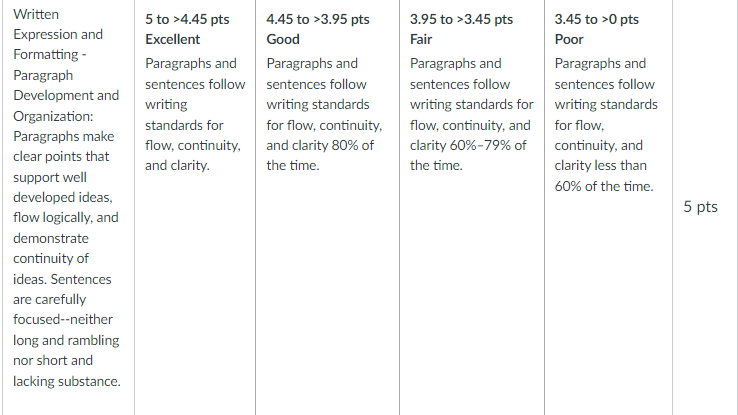
Task: Select the Fair rating heading
Action: pos(421,40)
